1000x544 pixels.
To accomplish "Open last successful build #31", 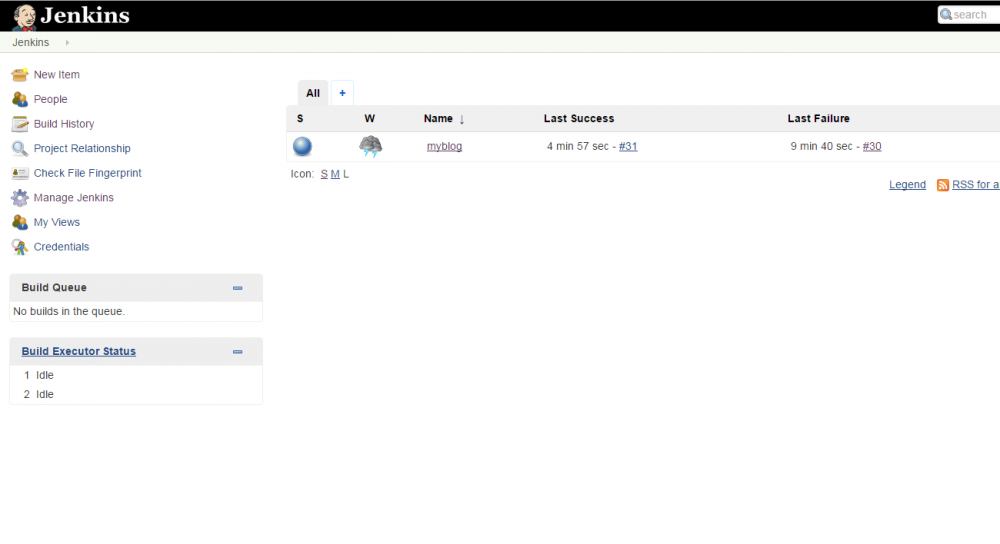I will (x=628, y=146).
